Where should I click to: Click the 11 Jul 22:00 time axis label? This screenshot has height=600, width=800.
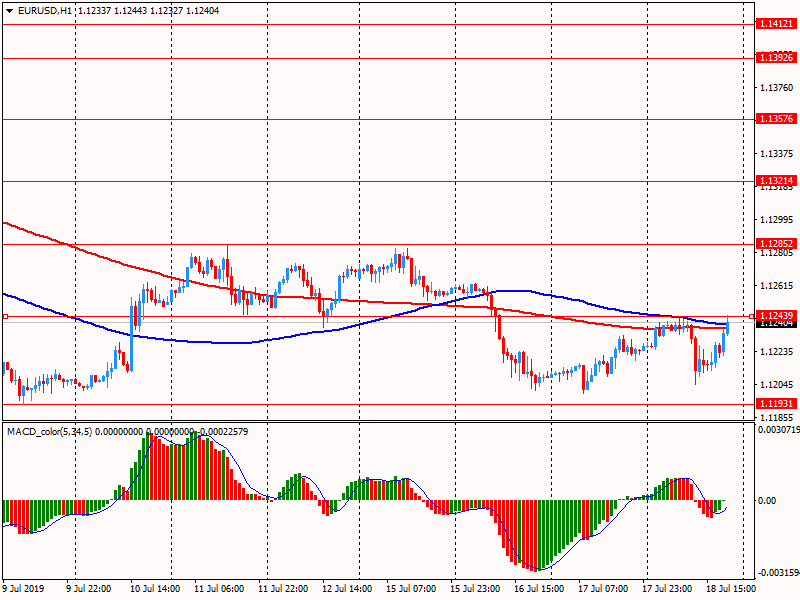point(283,588)
